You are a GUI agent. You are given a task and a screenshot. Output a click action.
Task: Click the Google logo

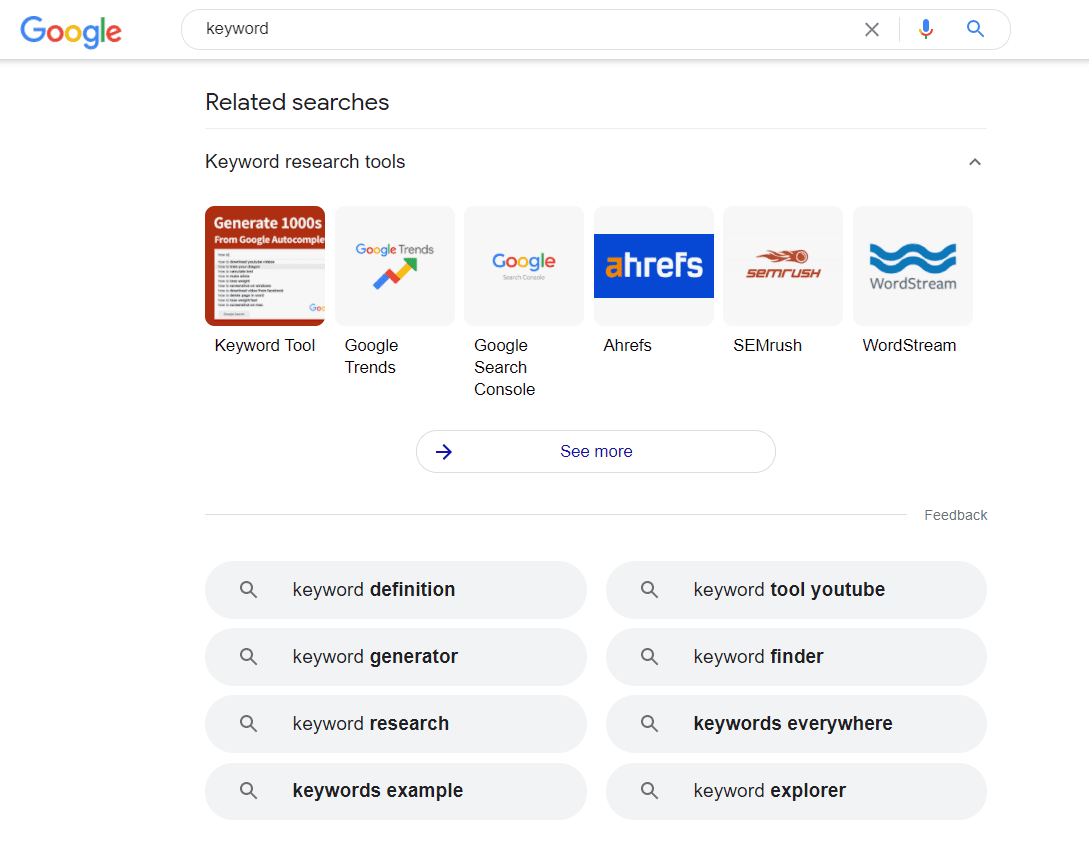(x=71, y=31)
